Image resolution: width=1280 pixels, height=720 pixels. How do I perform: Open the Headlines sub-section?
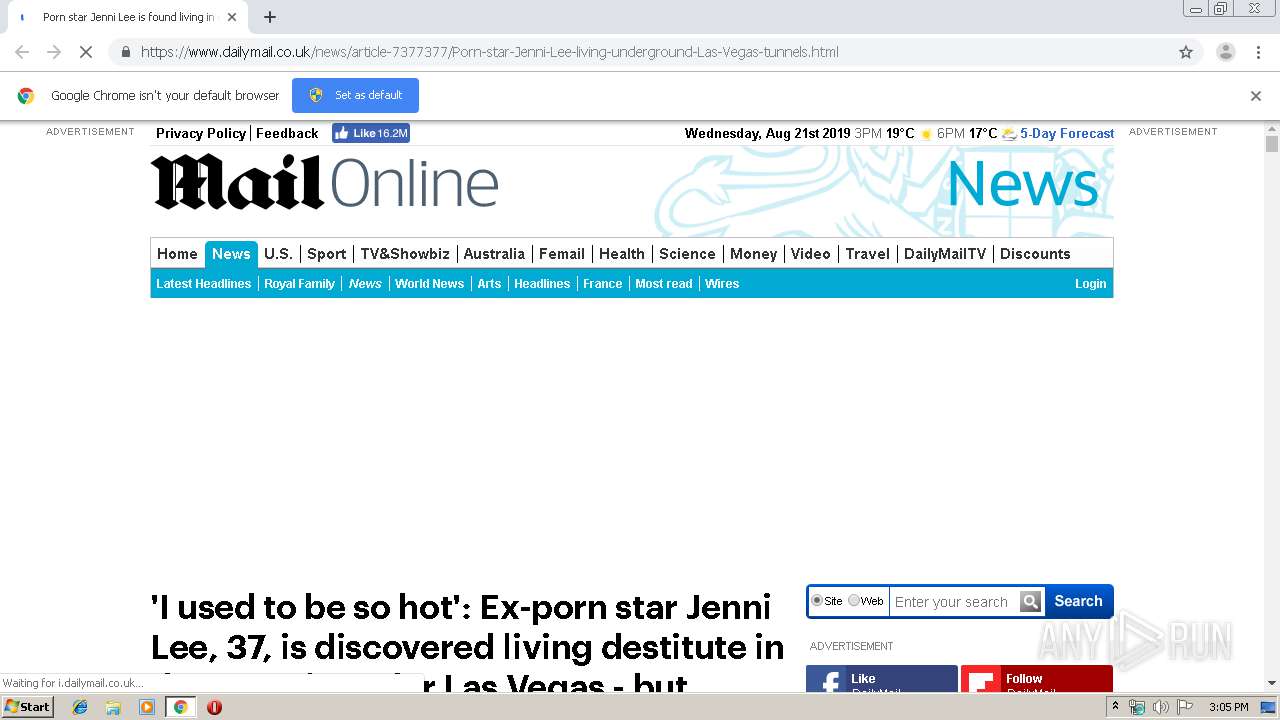pyautogui.click(x=542, y=284)
